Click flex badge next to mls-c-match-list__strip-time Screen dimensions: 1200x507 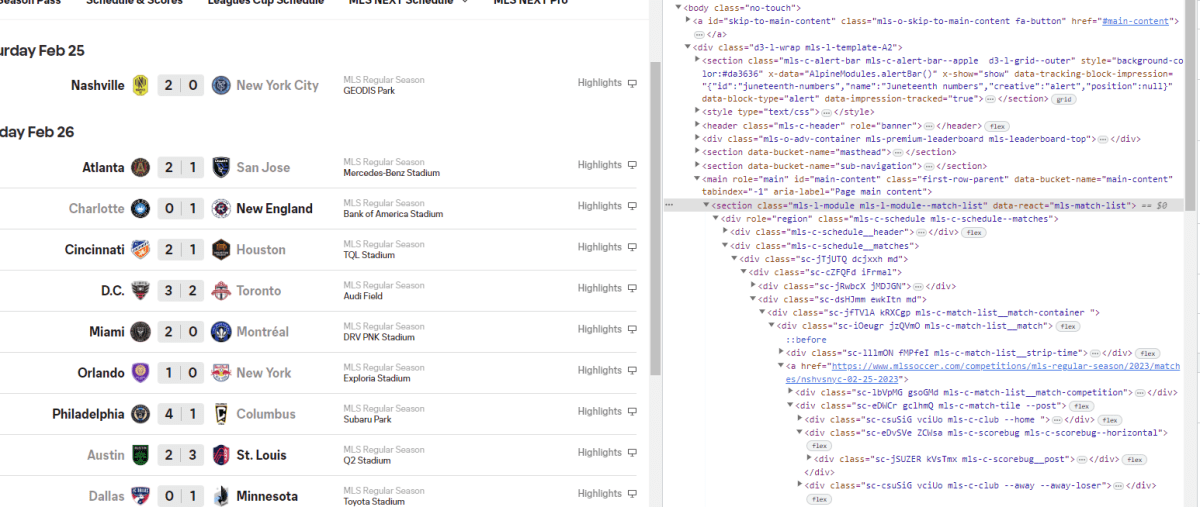click(1148, 352)
